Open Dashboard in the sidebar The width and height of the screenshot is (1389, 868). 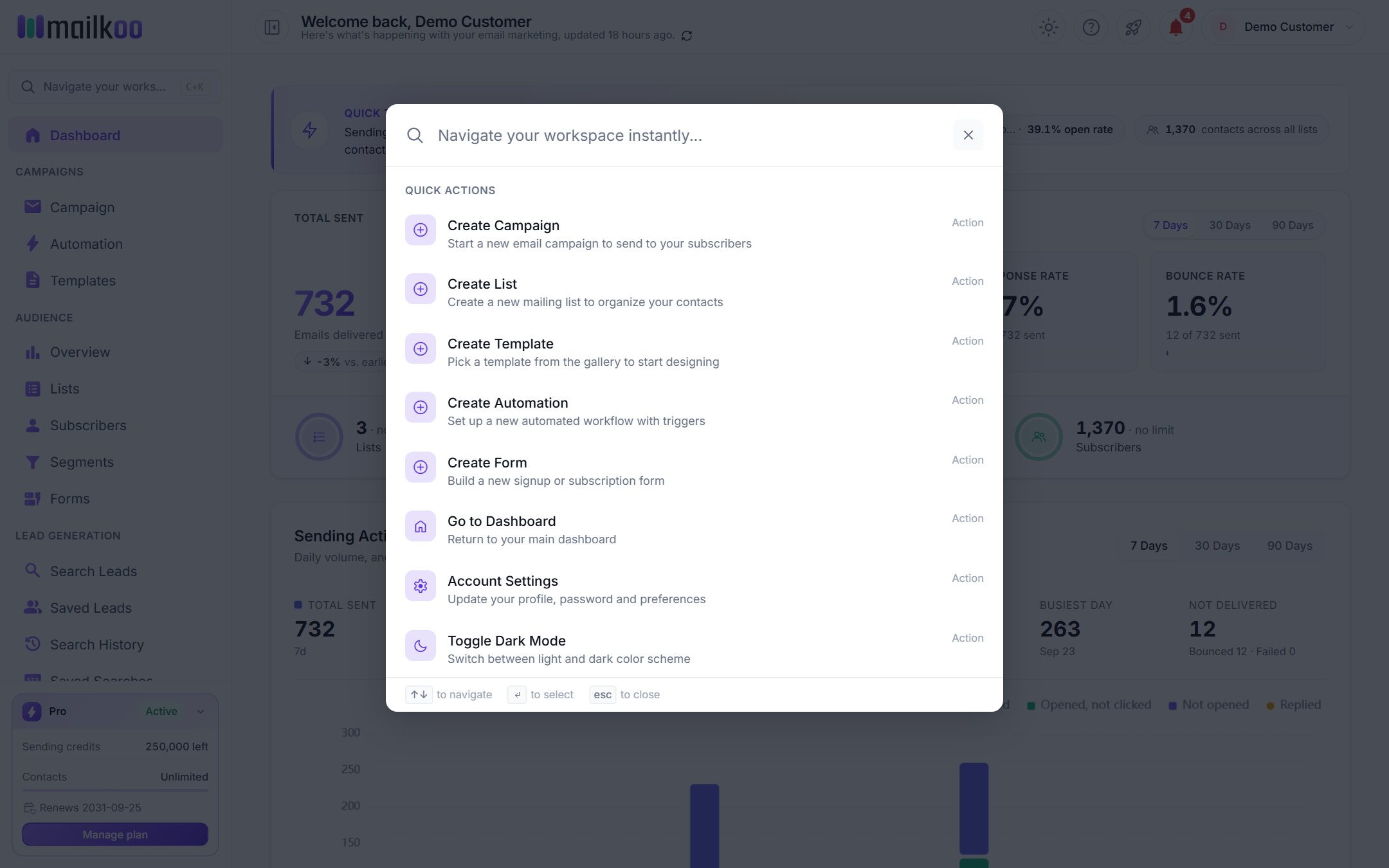115,135
